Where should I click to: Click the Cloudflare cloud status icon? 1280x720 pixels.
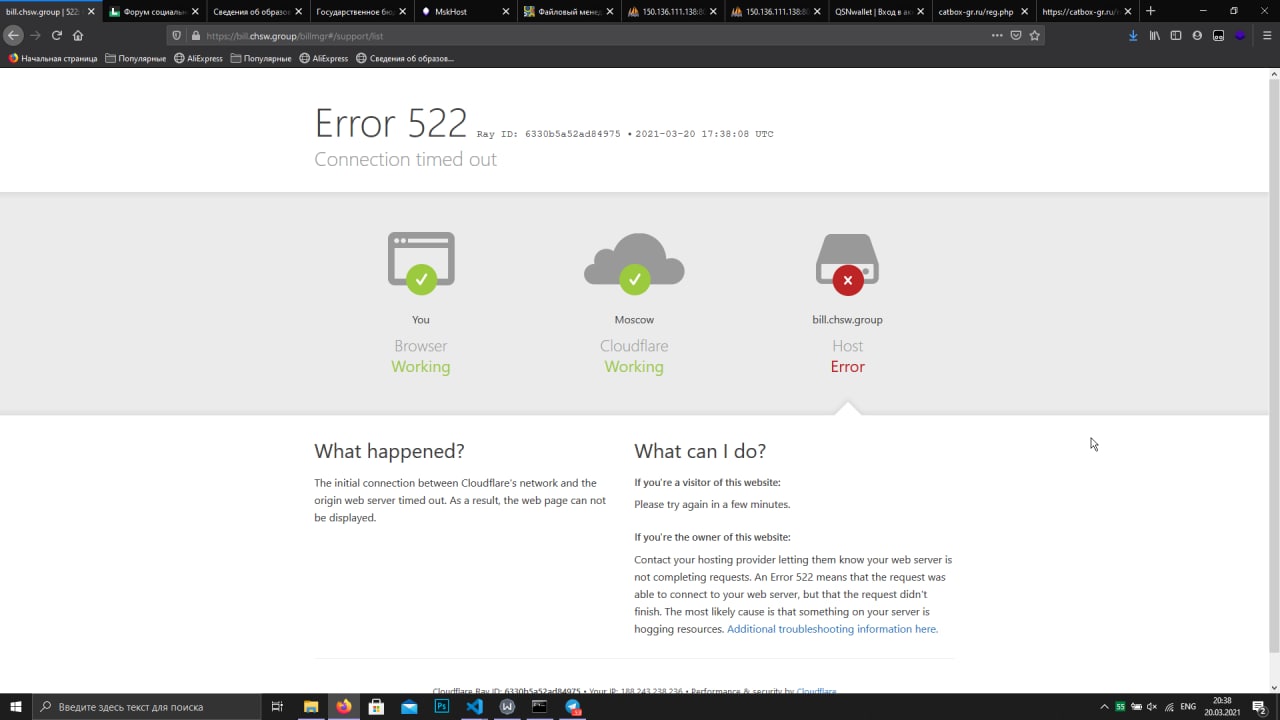634,263
